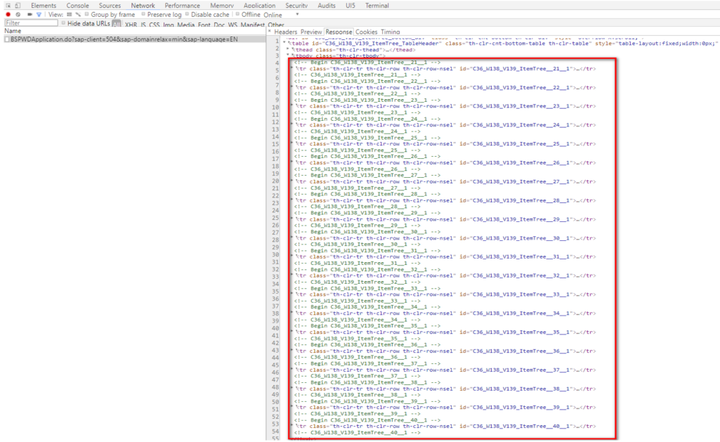
Task: Filter requests by Other type
Action: point(276,25)
